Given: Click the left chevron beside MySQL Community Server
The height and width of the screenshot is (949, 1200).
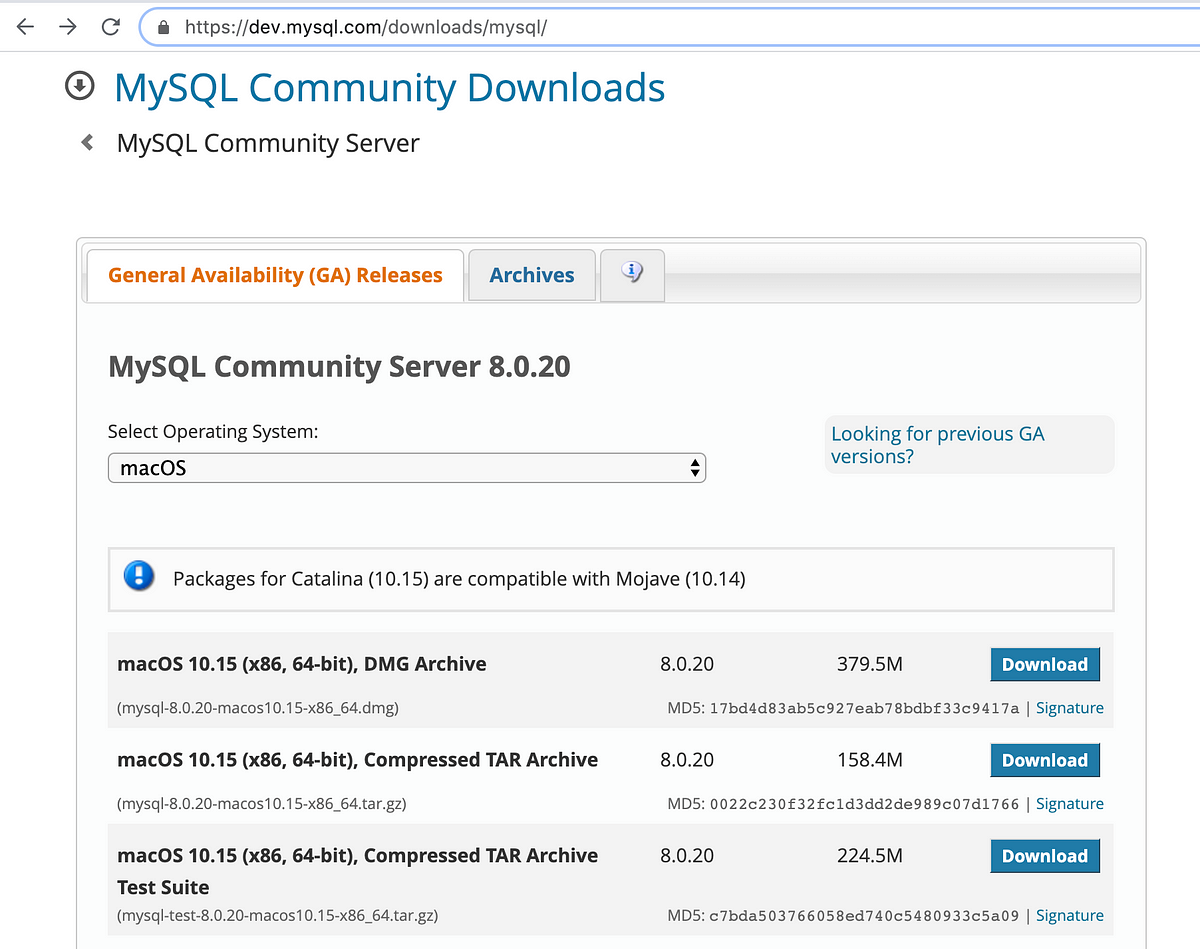Looking at the screenshot, I should coord(87,143).
